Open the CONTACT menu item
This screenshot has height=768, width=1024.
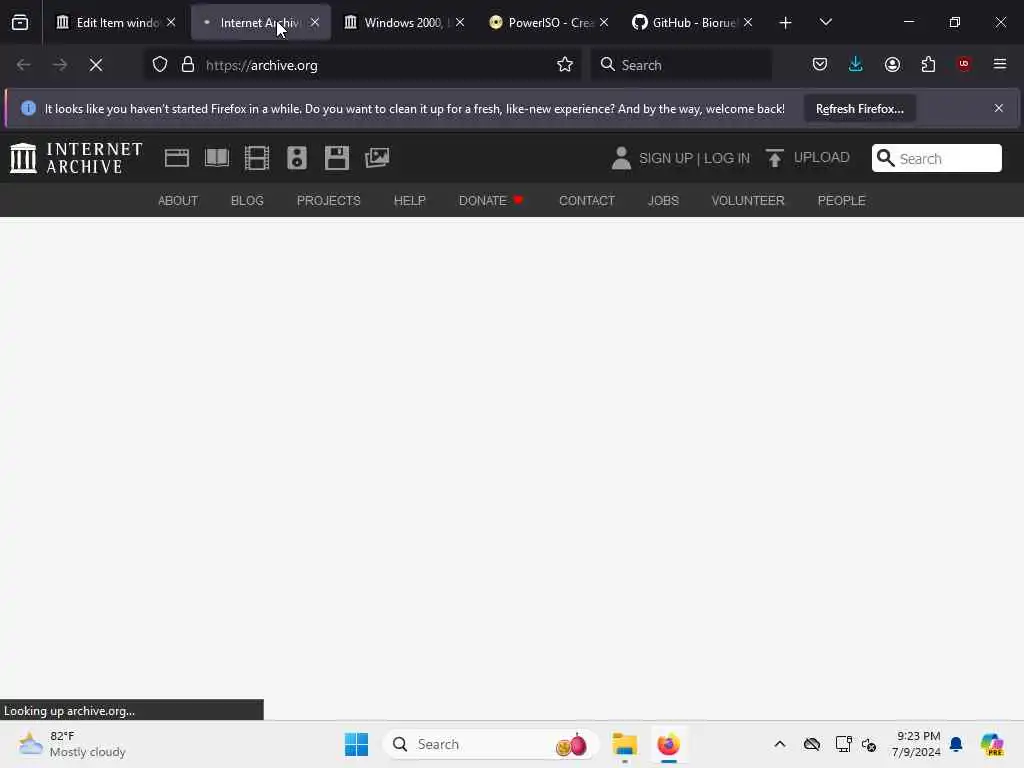(x=586, y=200)
